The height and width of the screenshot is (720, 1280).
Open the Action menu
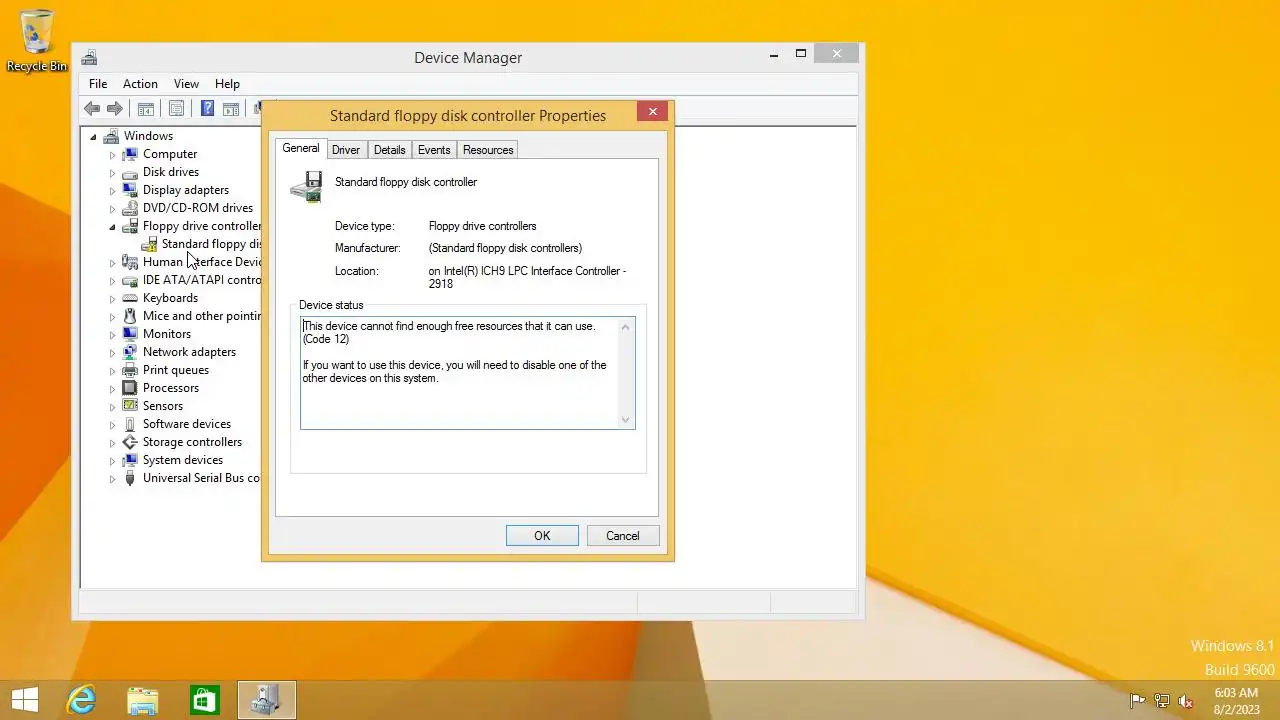click(x=140, y=84)
